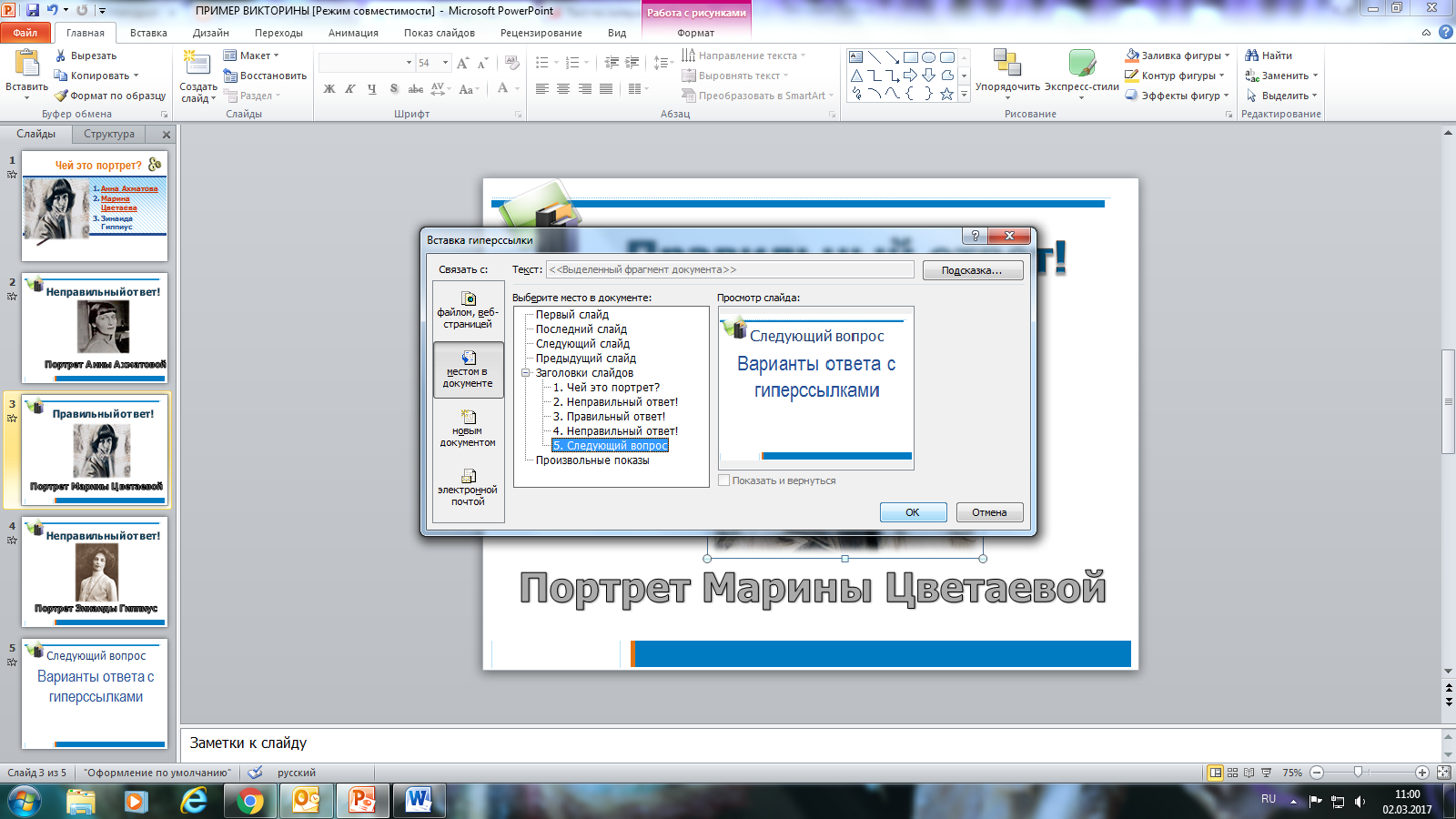Click the Arrange (Упорядочить) icon

pos(1006,63)
